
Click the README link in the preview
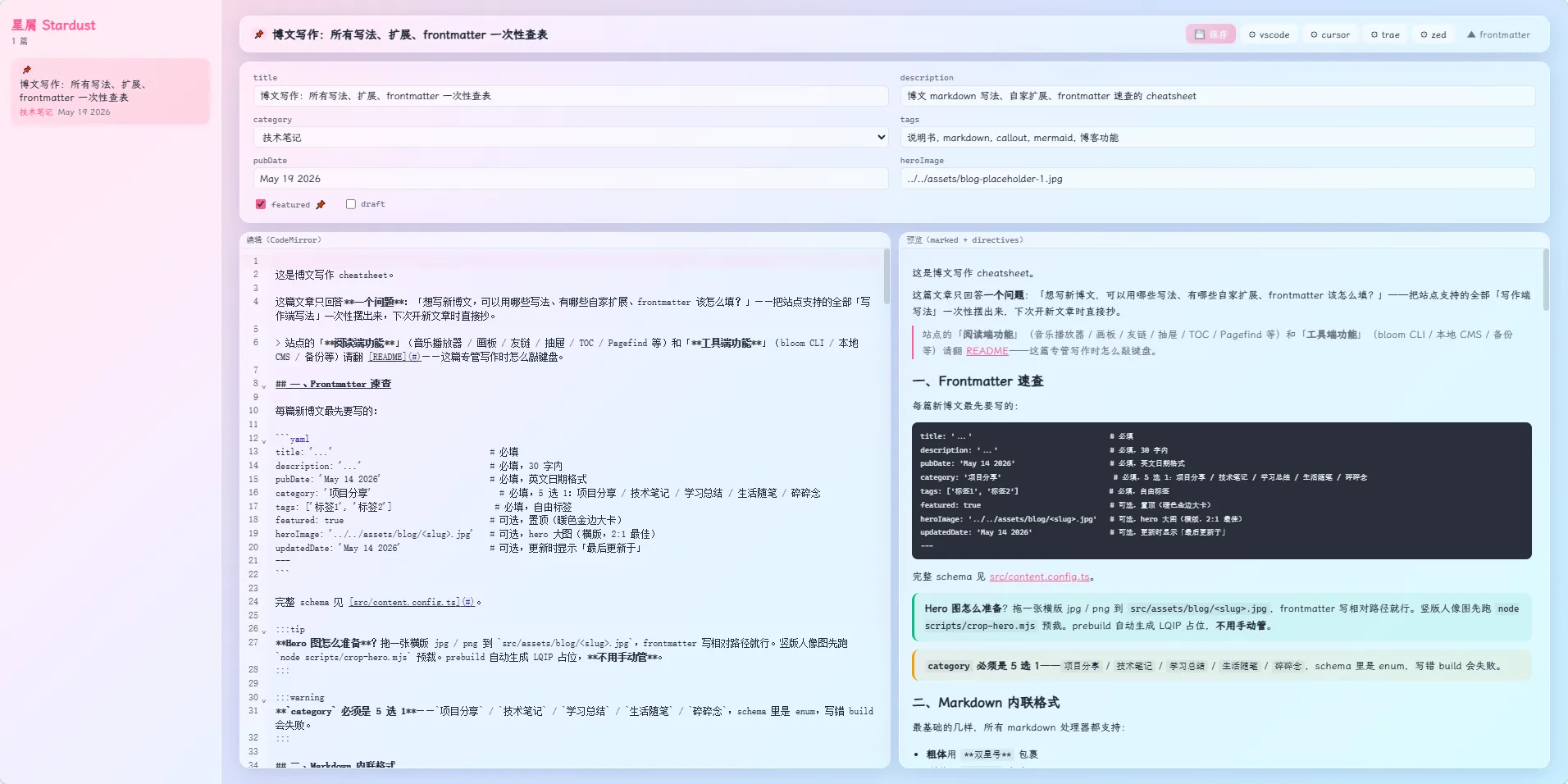coord(987,351)
